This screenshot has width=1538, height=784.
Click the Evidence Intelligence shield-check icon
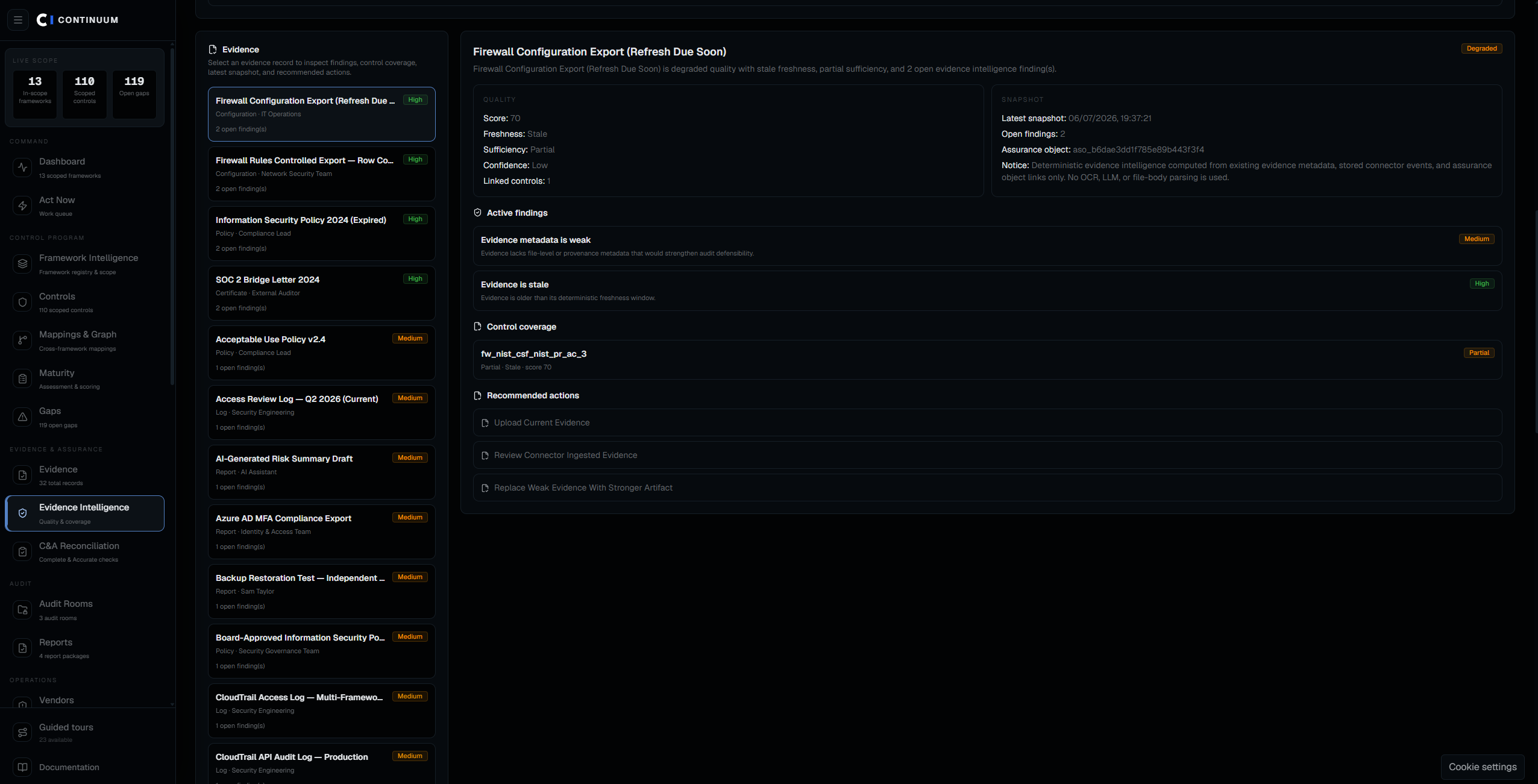pos(22,513)
